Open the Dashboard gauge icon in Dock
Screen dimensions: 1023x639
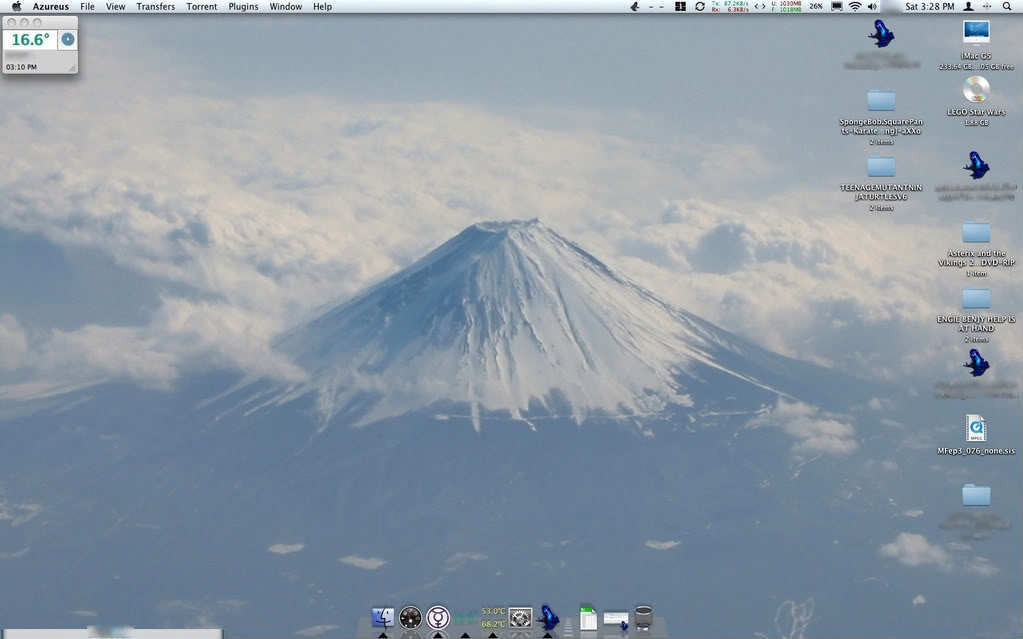(410, 617)
